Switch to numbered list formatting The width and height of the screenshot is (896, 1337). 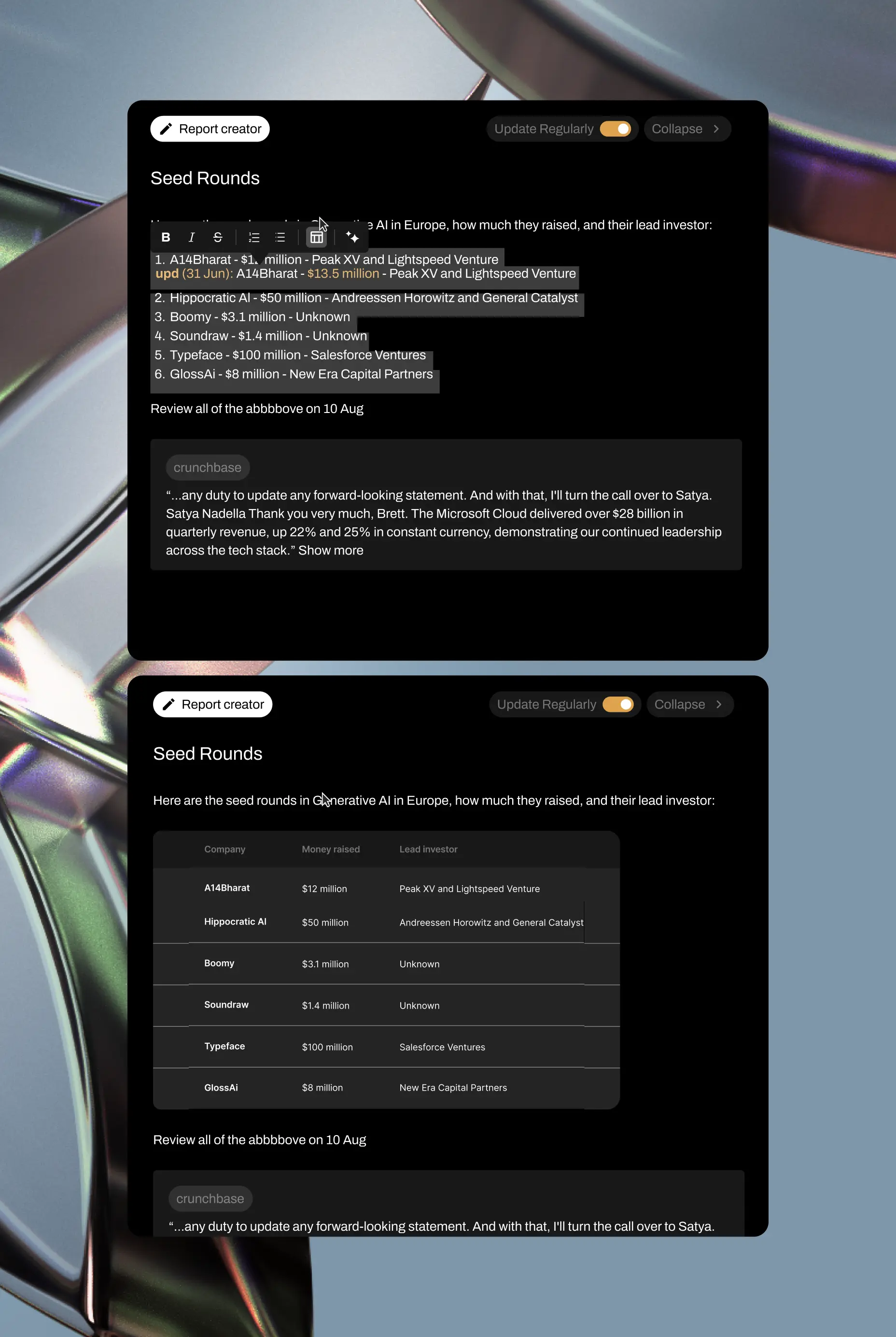click(254, 237)
